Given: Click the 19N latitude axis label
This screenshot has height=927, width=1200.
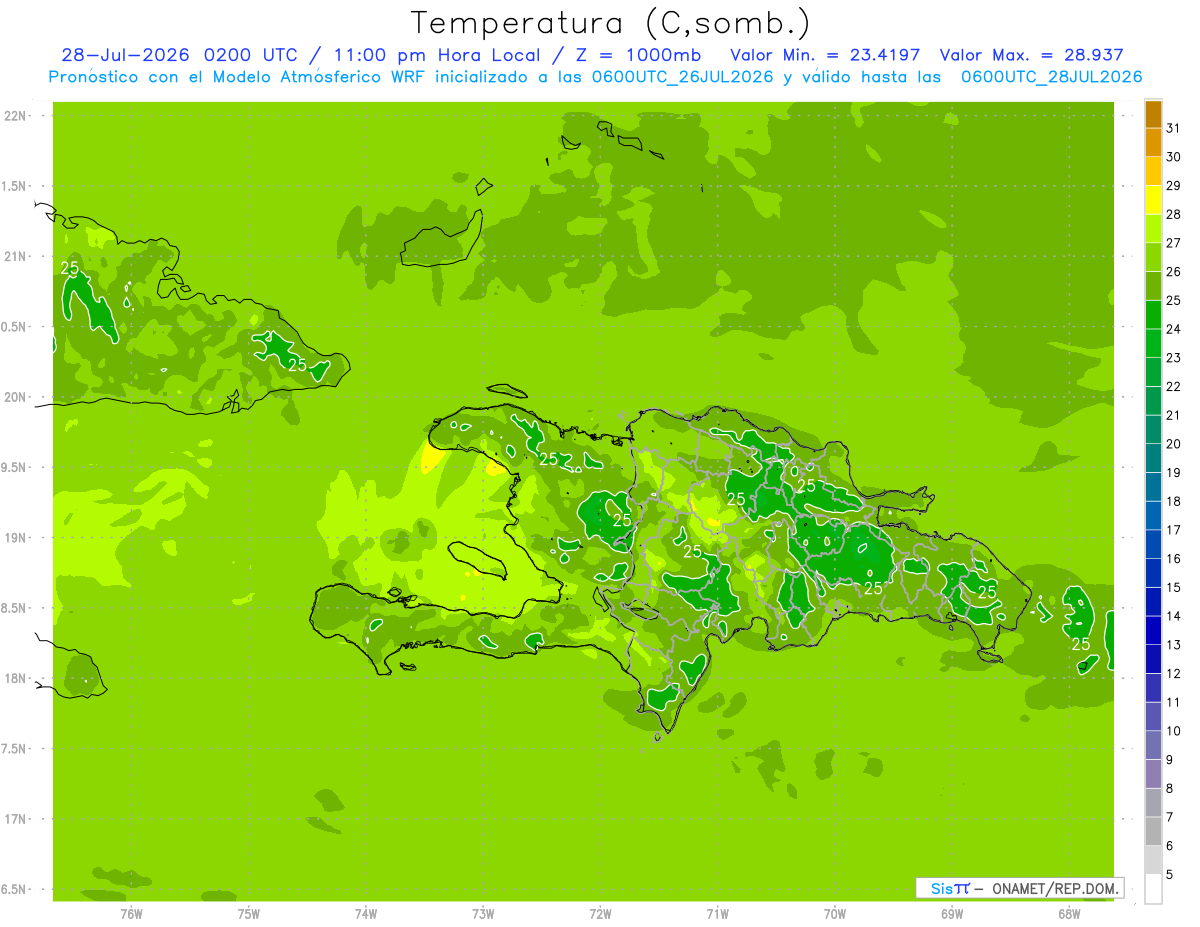Looking at the screenshot, I should point(15,538).
